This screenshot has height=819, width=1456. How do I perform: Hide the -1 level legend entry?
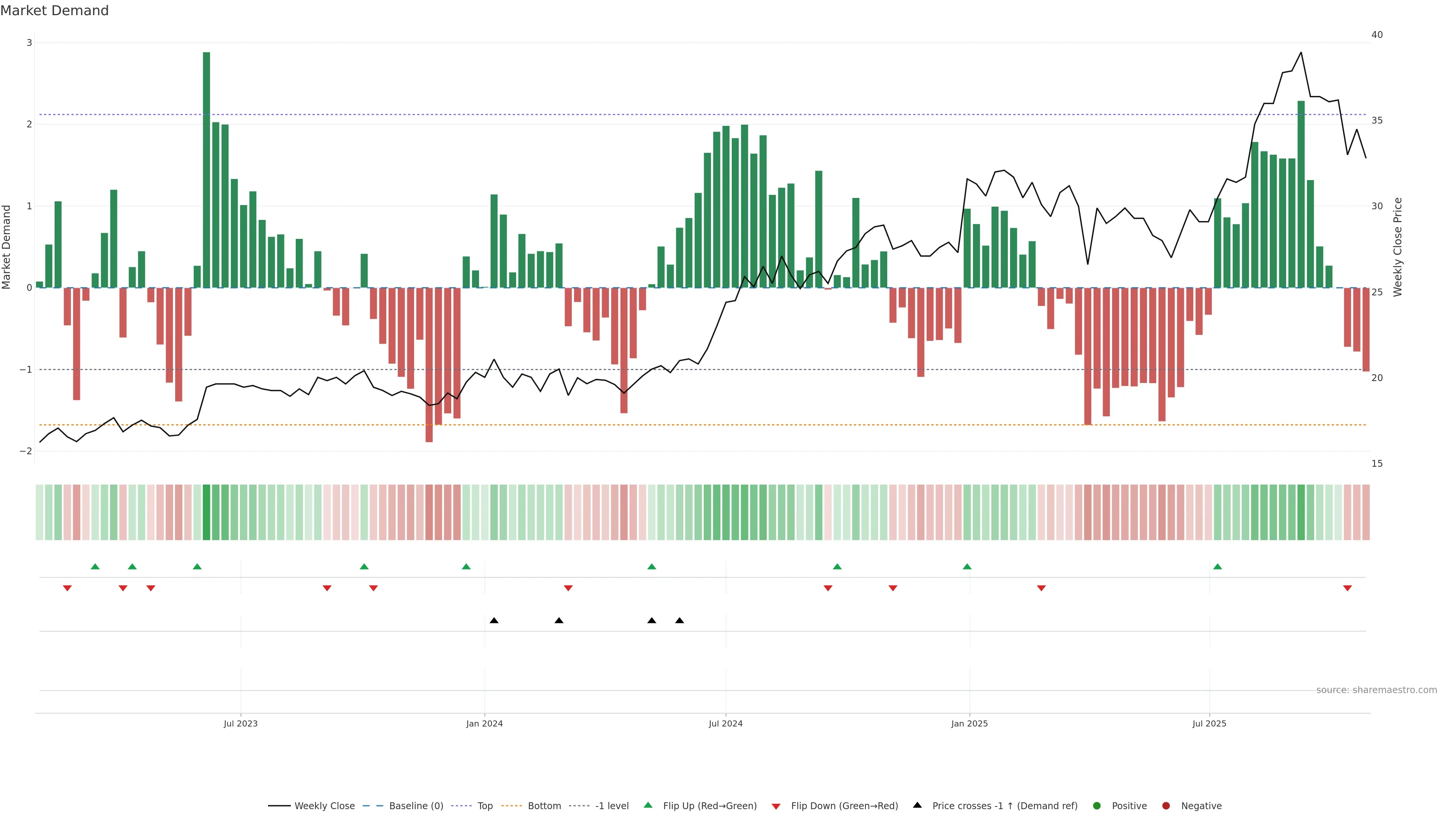point(612,806)
